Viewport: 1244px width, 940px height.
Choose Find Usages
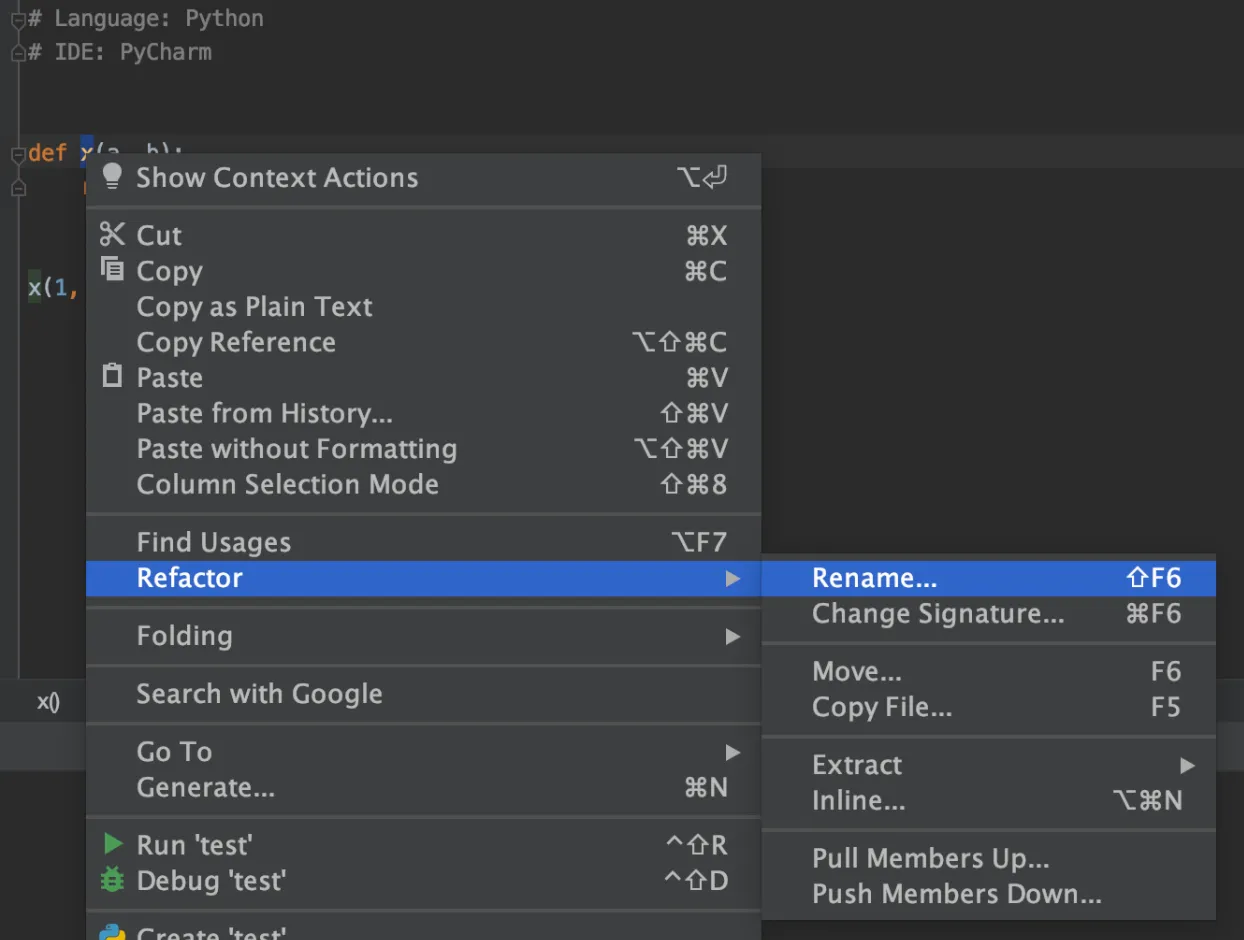pos(424,542)
